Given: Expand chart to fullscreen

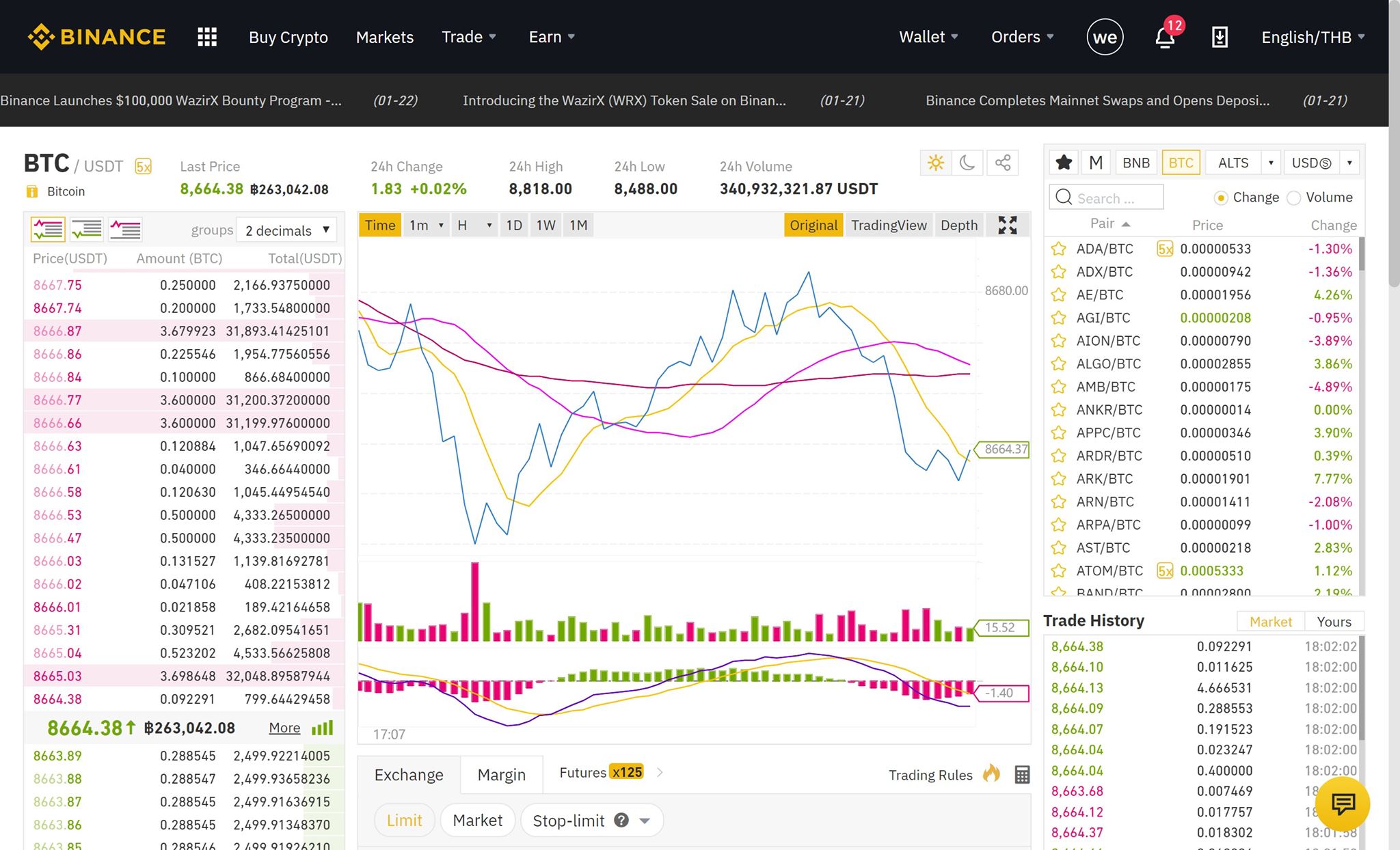Looking at the screenshot, I should coord(1008,225).
